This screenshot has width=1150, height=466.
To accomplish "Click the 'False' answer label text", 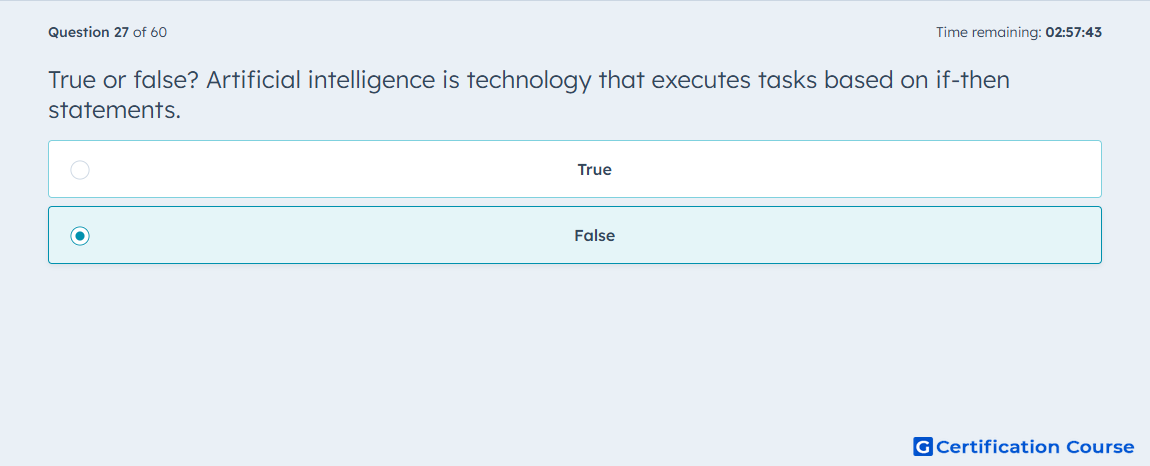I will [x=594, y=236].
